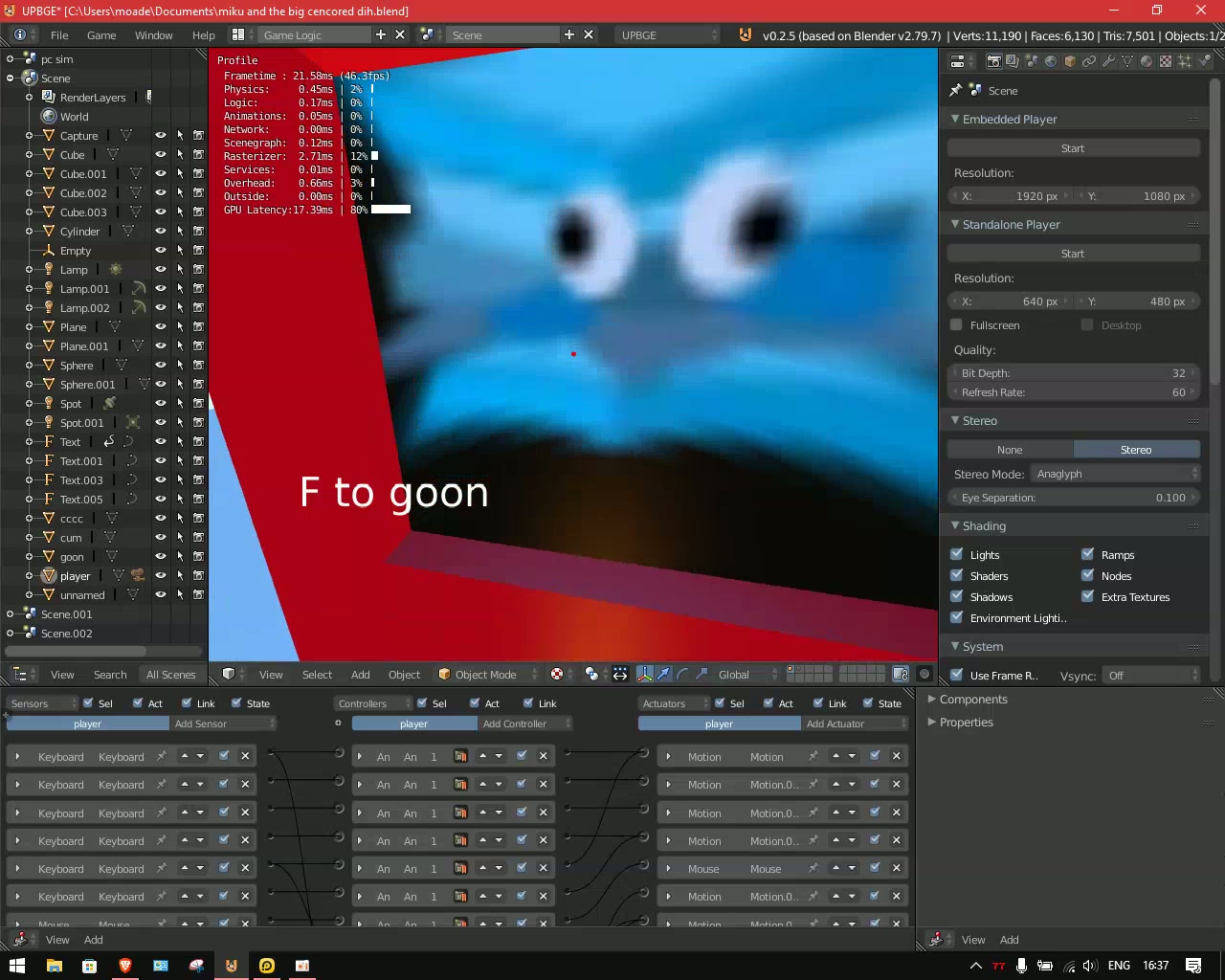Open the 3D viewport Select menu

pyautogui.click(x=317, y=674)
